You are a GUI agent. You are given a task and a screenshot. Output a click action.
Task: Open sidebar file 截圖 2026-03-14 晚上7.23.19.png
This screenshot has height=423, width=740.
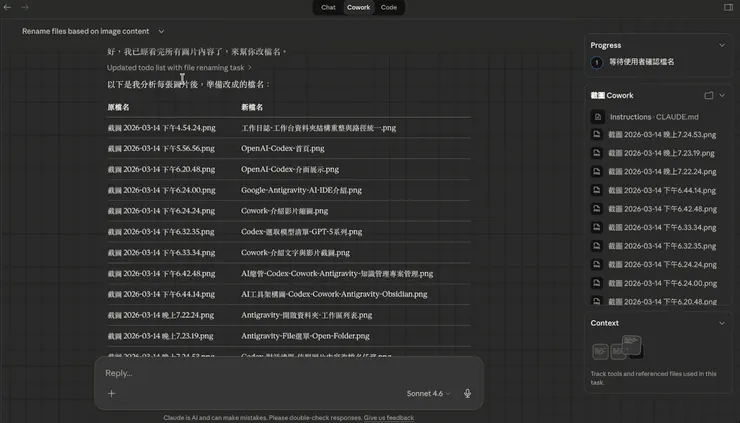click(x=661, y=153)
